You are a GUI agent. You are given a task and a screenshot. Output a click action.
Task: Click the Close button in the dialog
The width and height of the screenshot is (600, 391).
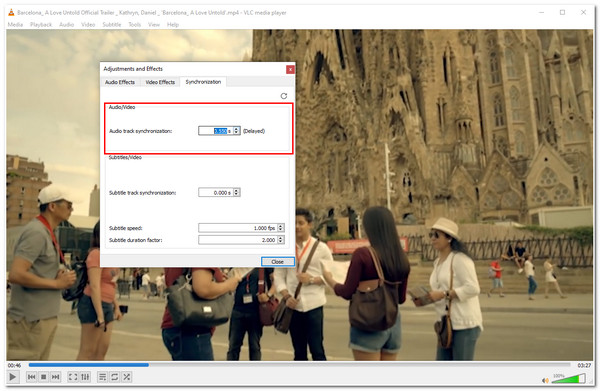278,262
